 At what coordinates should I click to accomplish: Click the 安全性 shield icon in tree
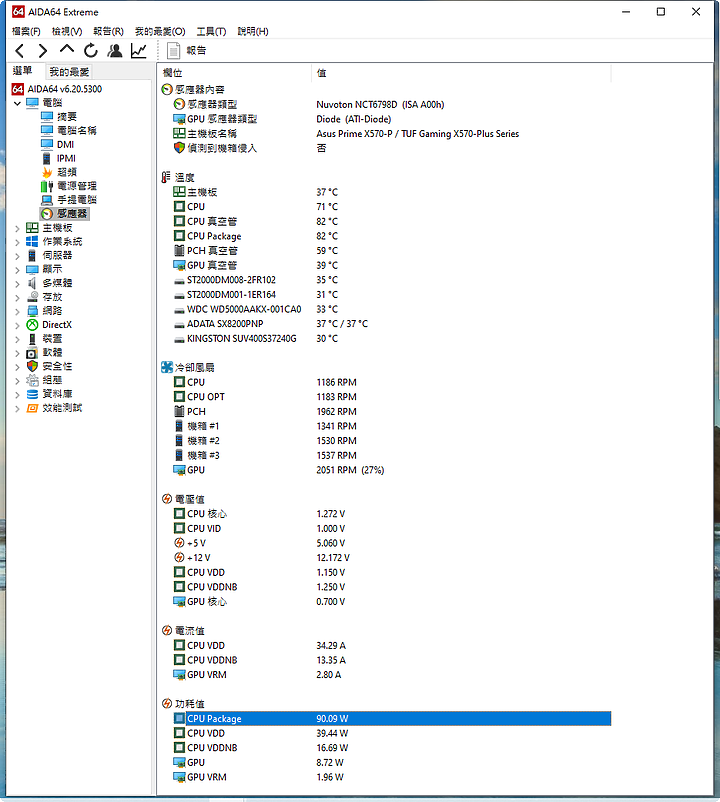[32, 366]
